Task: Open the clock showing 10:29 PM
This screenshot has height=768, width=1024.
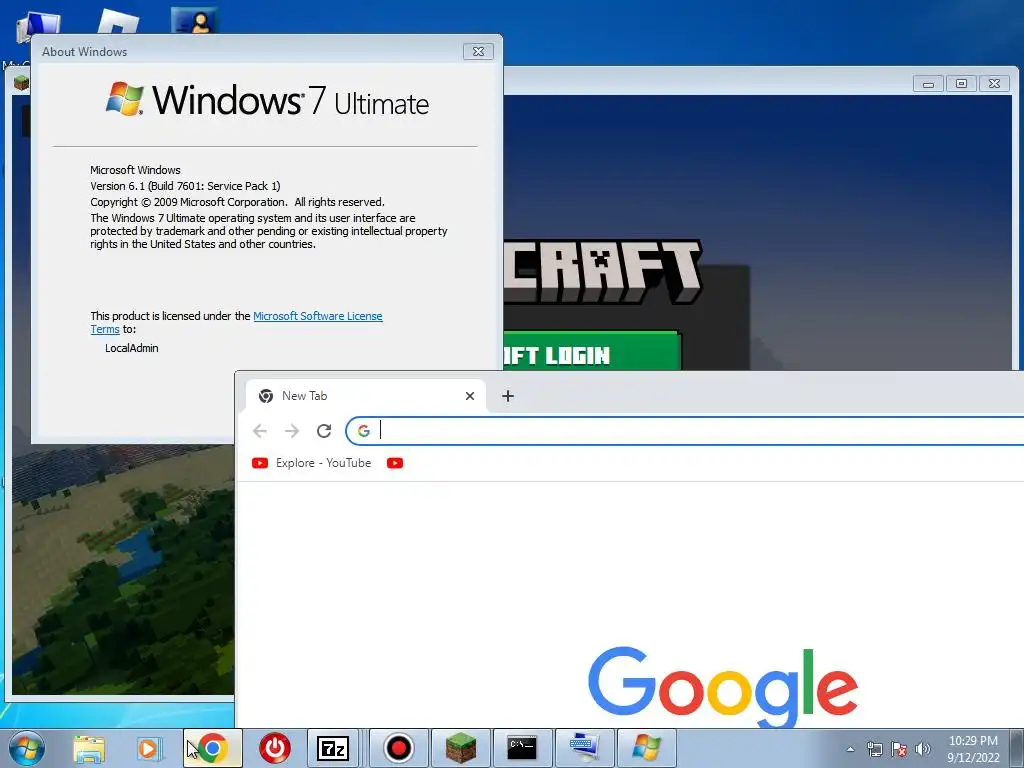Action: point(973,749)
